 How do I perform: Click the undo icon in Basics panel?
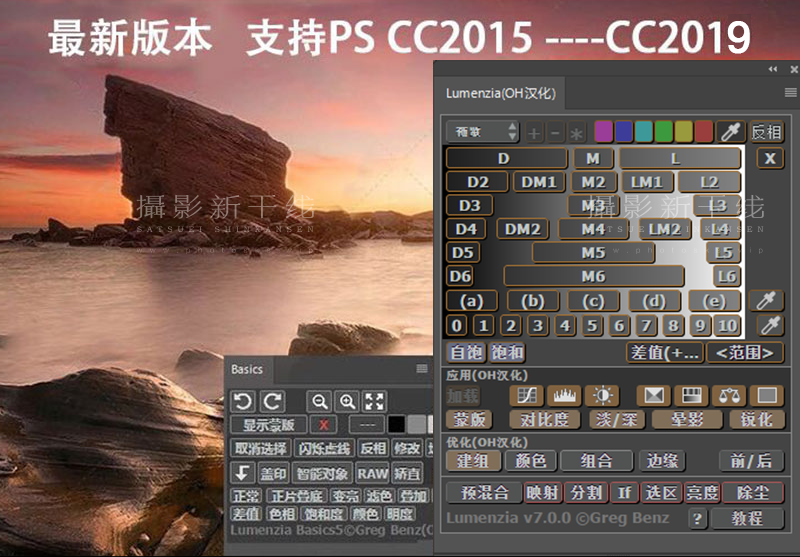click(243, 401)
